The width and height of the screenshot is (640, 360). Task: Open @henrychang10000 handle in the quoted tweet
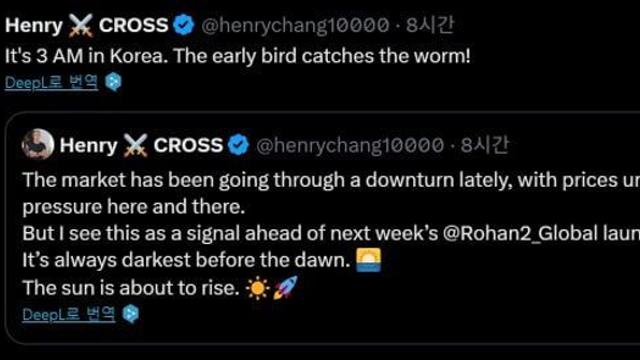point(350,145)
